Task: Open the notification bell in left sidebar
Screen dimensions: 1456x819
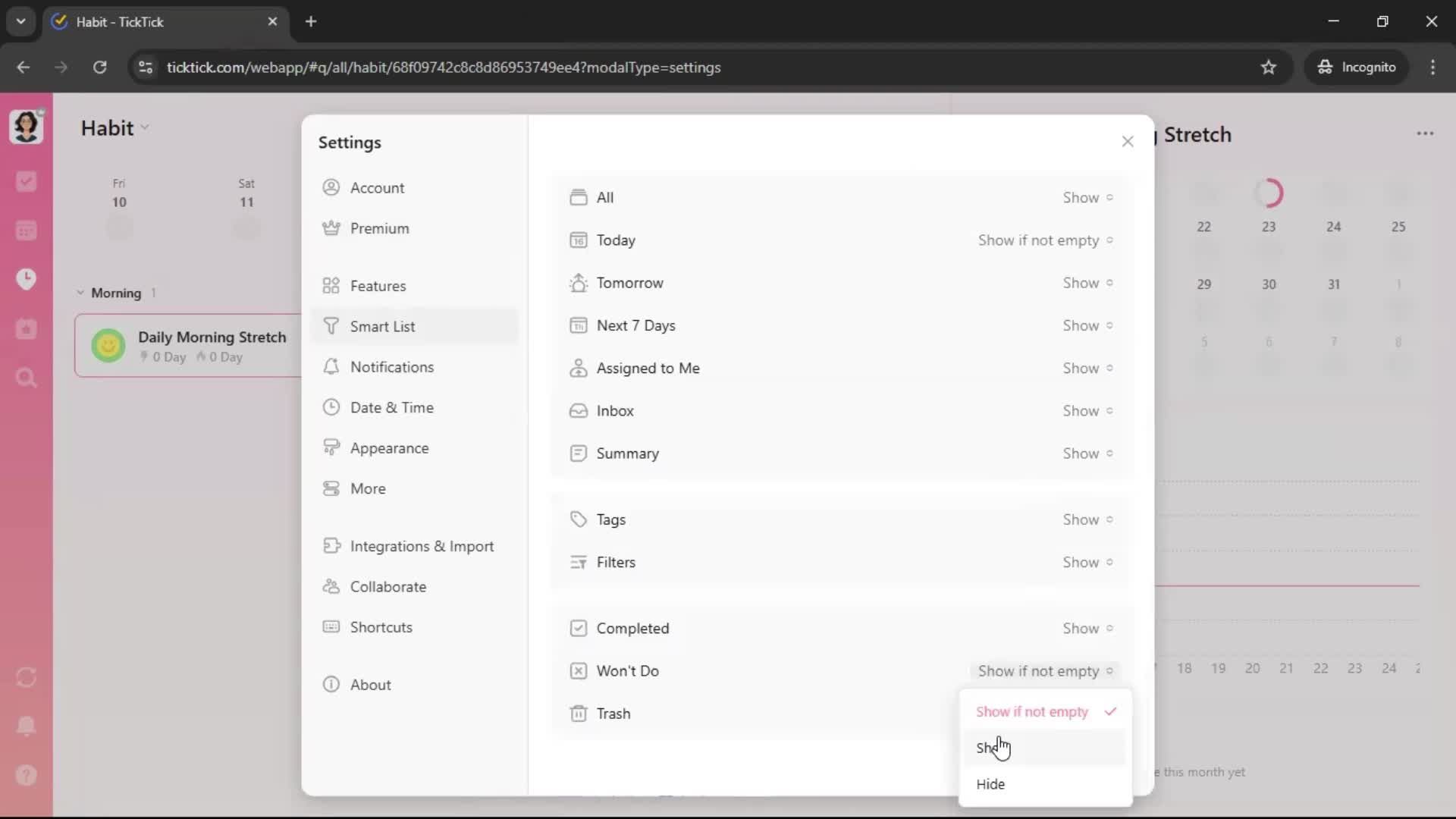Action: (x=26, y=726)
